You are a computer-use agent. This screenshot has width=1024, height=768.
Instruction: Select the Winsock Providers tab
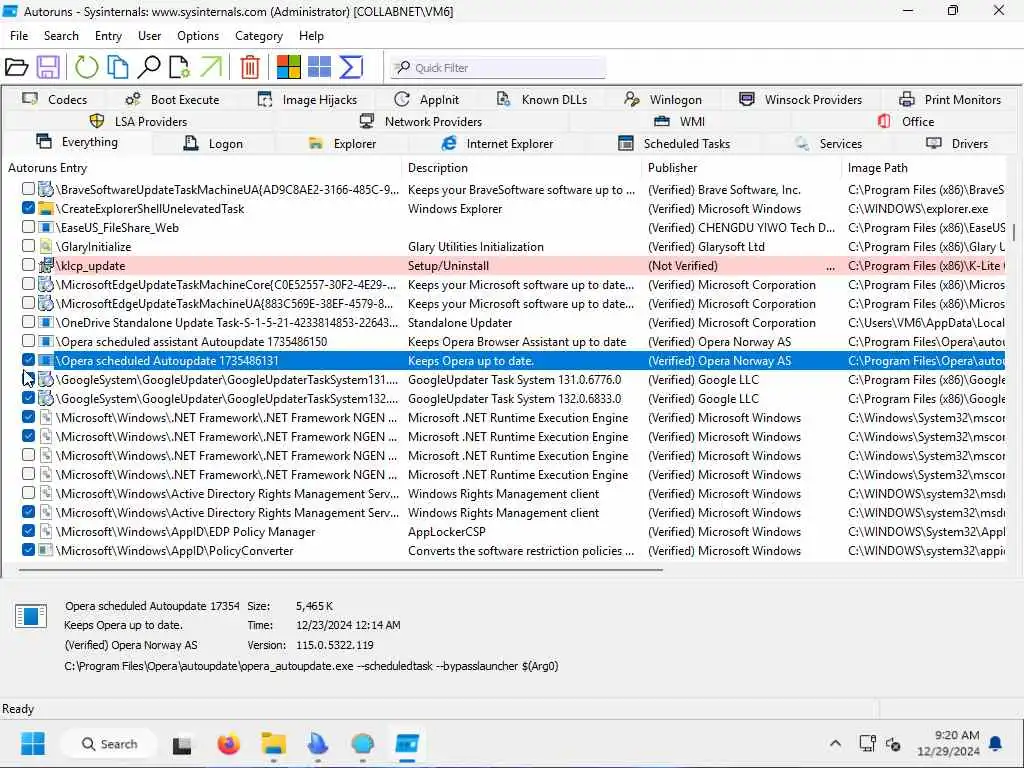801,99
